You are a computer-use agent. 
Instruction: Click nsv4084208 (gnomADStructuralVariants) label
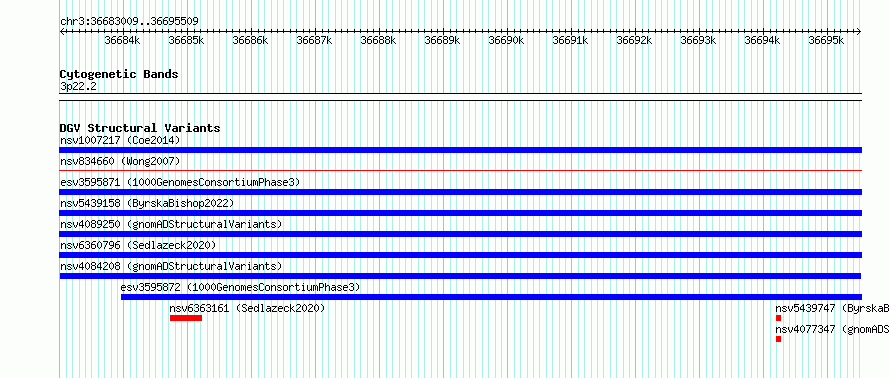(x=171, y=266)
